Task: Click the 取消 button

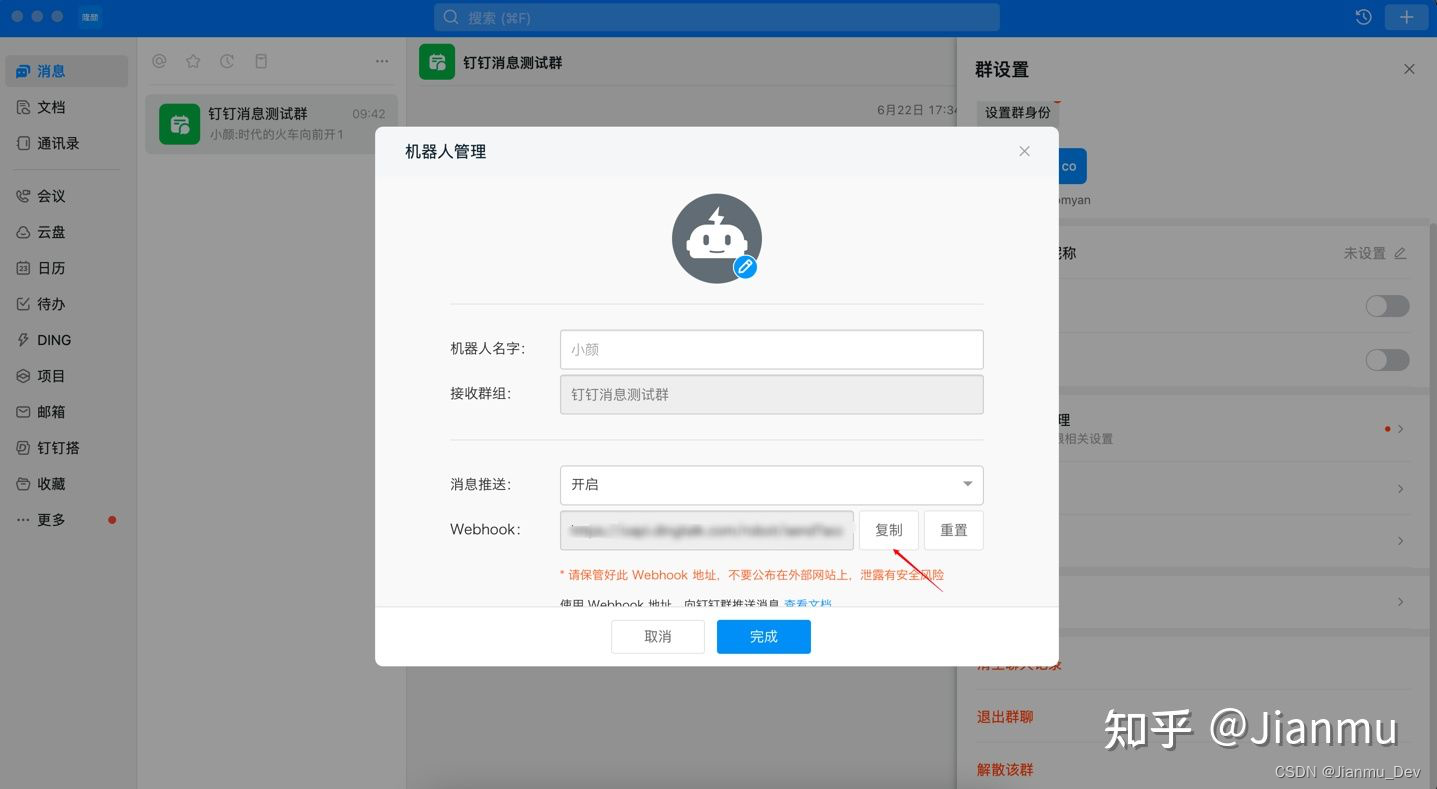Action: click(x=658, y=636)
